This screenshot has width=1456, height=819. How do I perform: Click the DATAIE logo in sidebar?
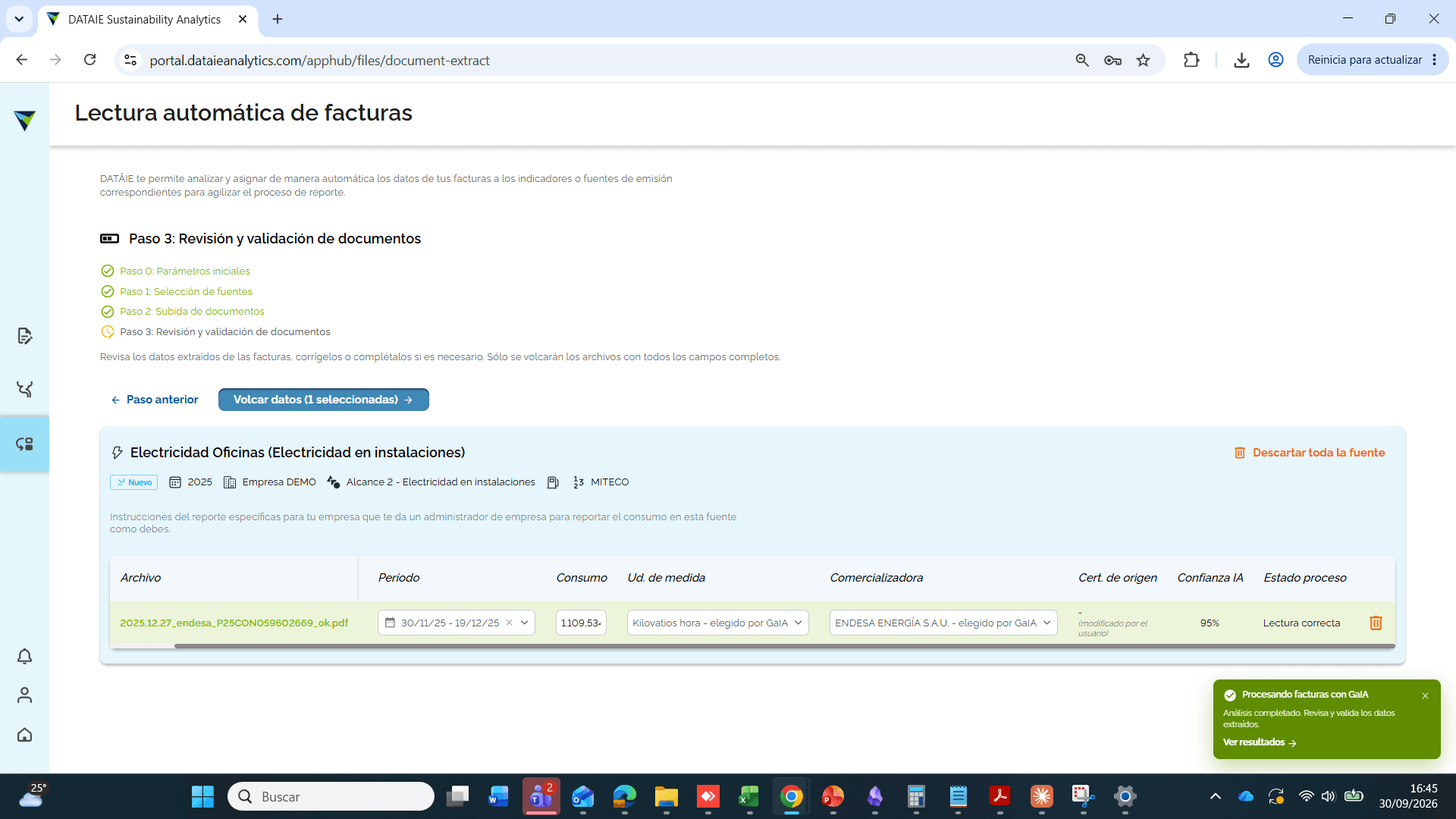24,120
